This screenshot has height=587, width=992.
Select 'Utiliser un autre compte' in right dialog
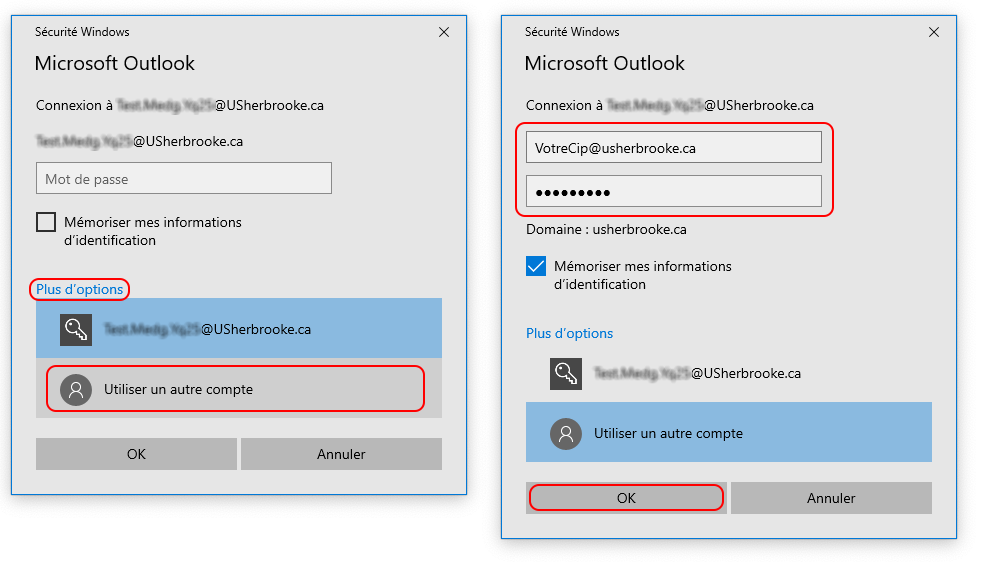(x=728, y=433)
